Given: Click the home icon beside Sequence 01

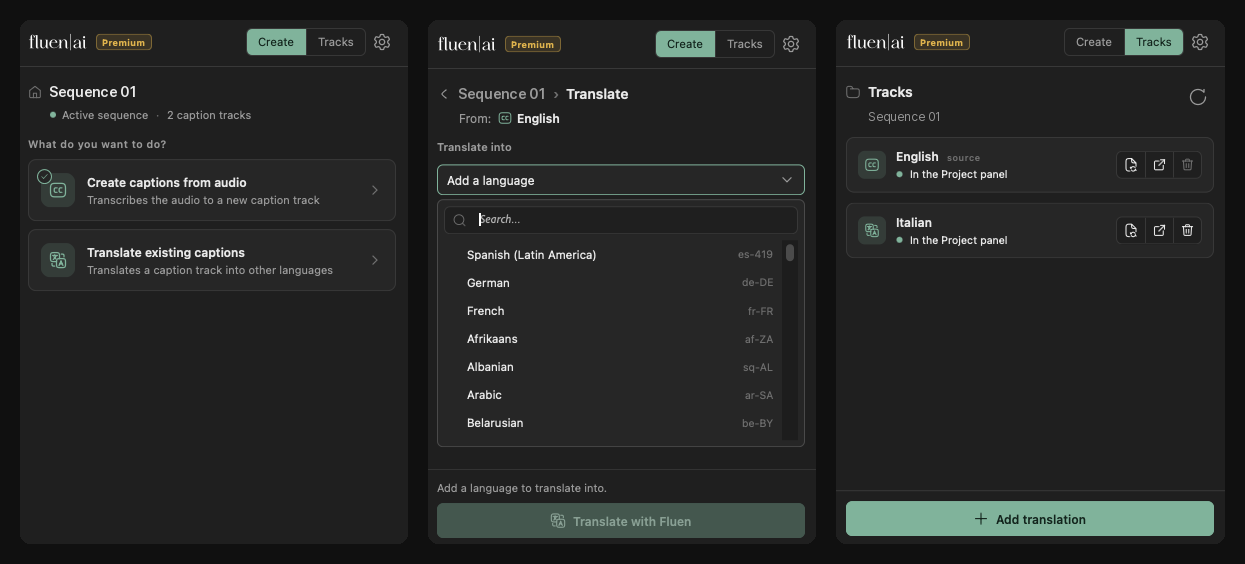Looking at the screenshot, I should 36,92.
